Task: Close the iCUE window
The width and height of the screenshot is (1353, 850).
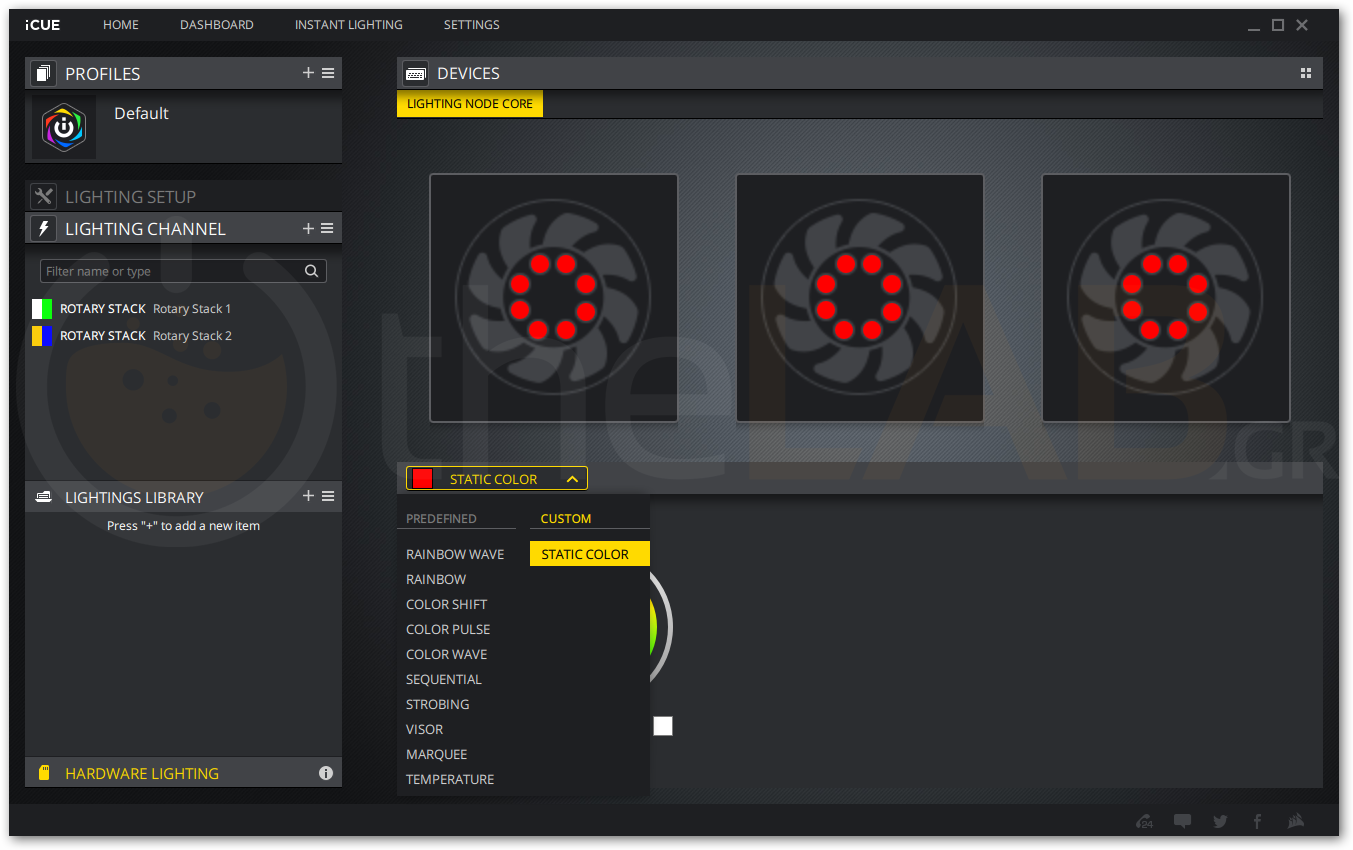Action: pos(1302,25)
